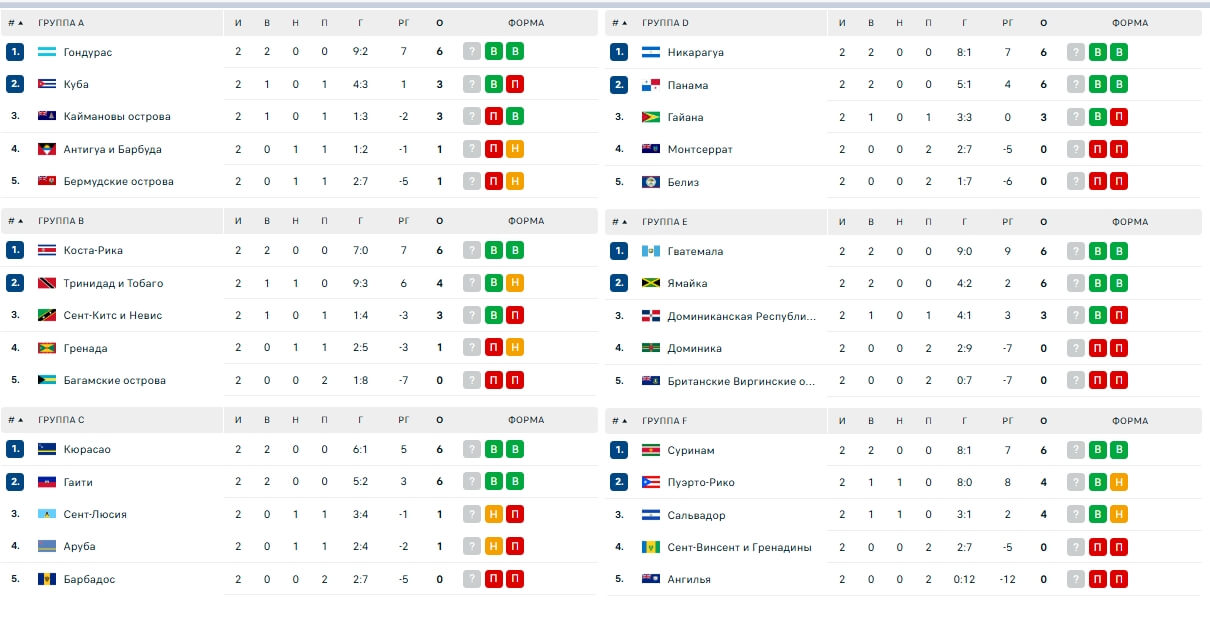Click the last red П loss badge for Ангилья
Screen dimensions: 1210x624
click(1119, 579)
